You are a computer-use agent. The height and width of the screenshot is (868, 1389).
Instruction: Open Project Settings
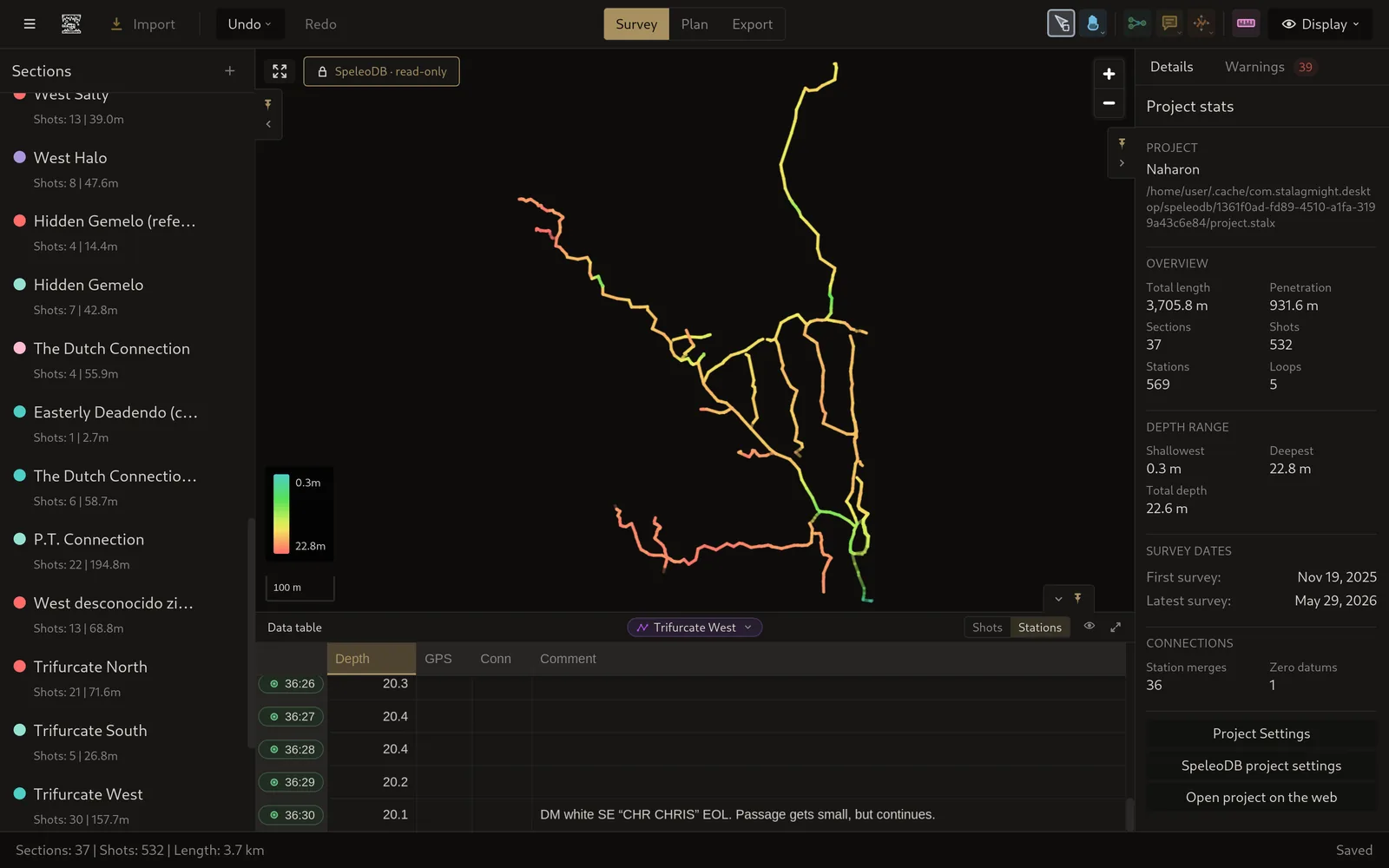point(1261,733)
